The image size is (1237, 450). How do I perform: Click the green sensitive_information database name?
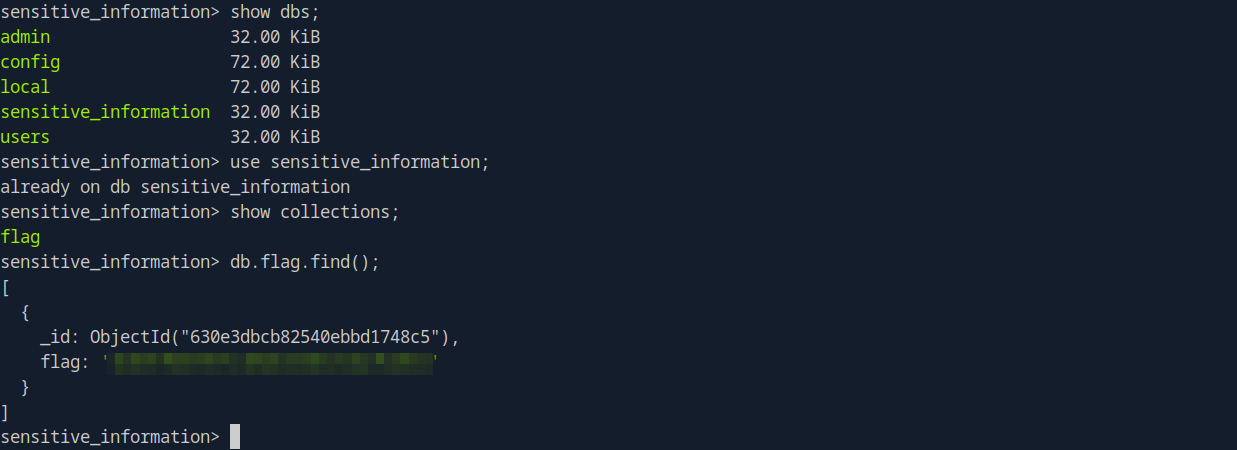coord(105,112)
